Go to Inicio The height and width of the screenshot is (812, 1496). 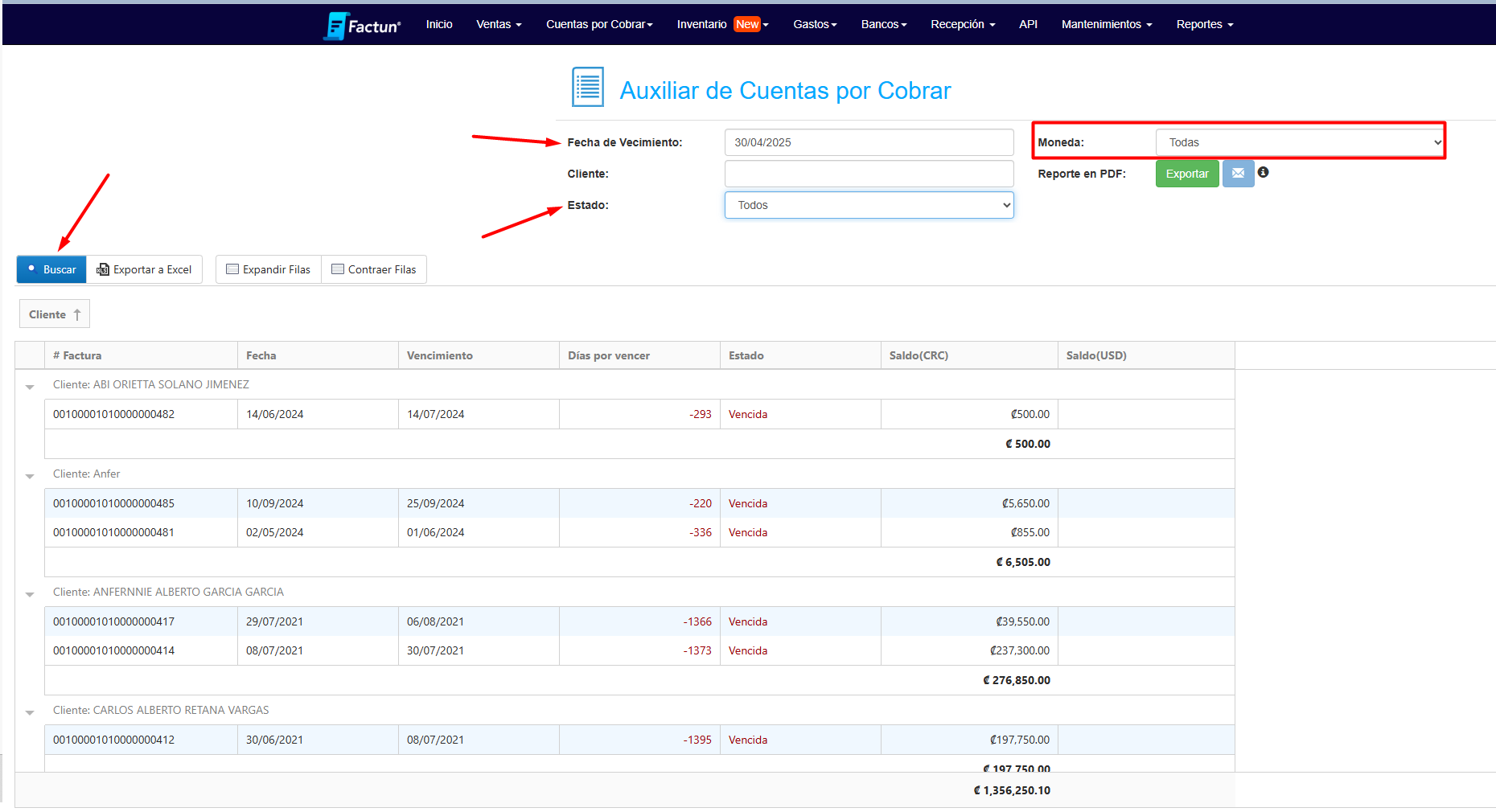click(439, 24)
